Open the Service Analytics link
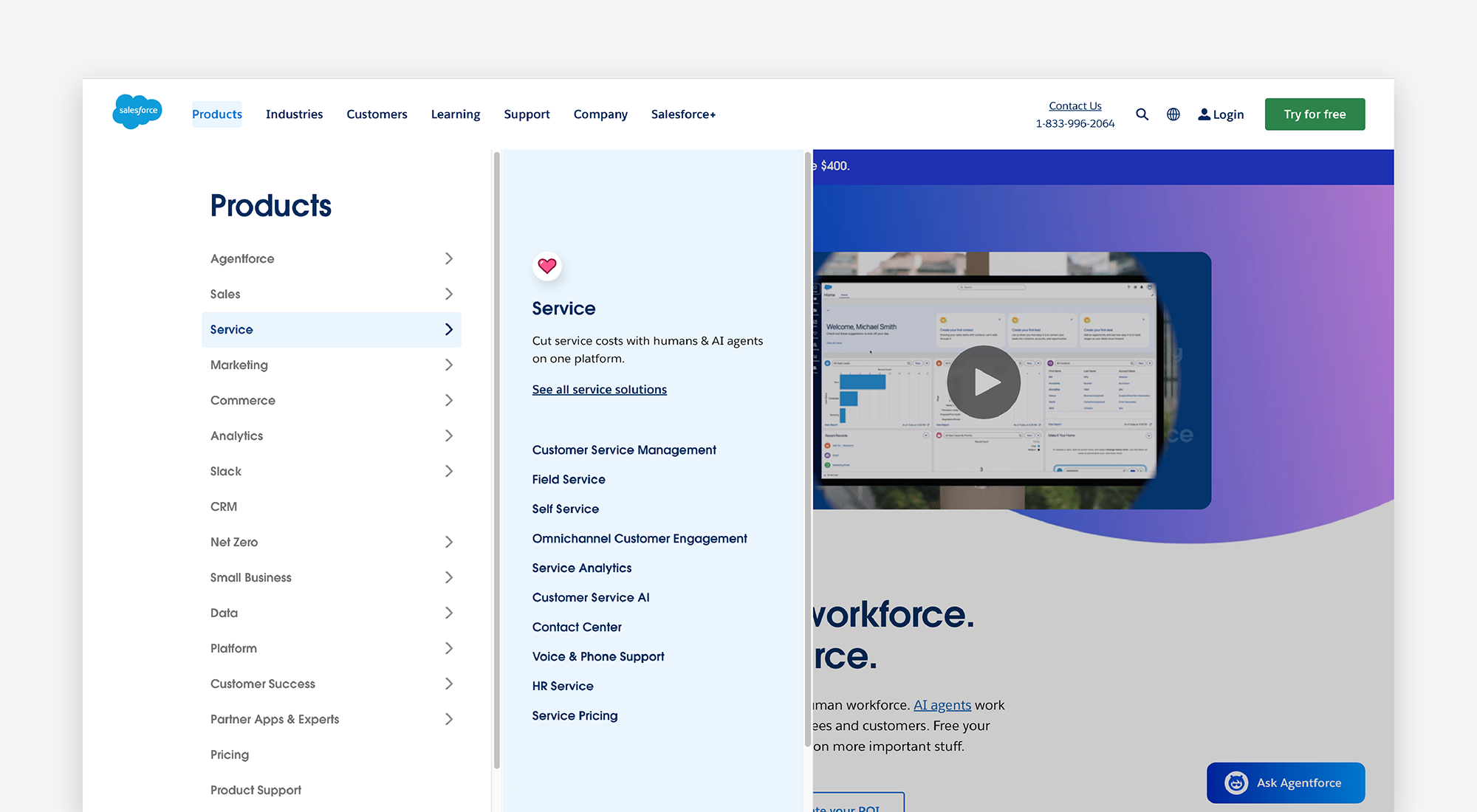The width and height of the screenshot is (1477, 812). tap(581, 568)
